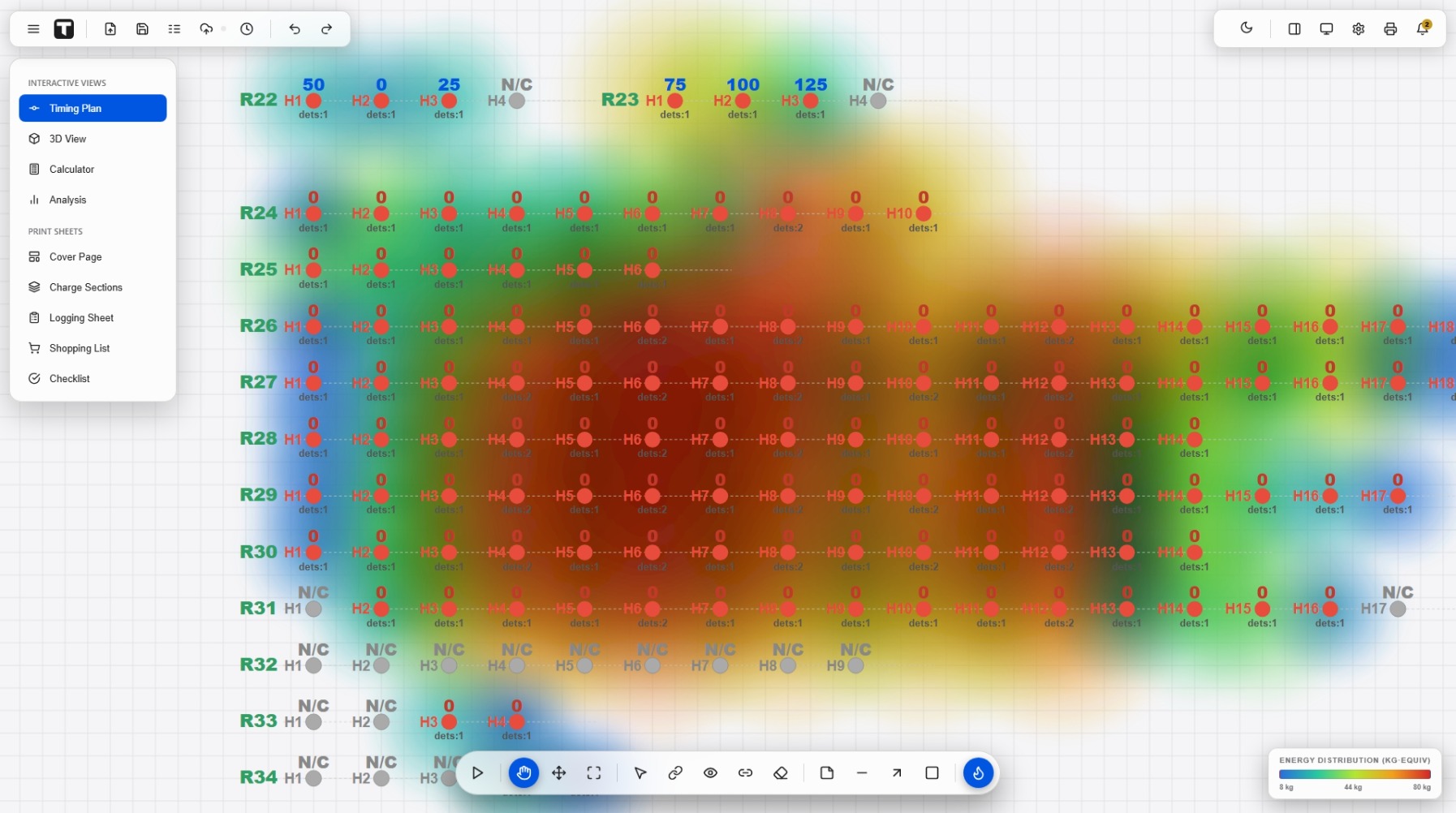Click the black T app logo

[x=64, y=29]
